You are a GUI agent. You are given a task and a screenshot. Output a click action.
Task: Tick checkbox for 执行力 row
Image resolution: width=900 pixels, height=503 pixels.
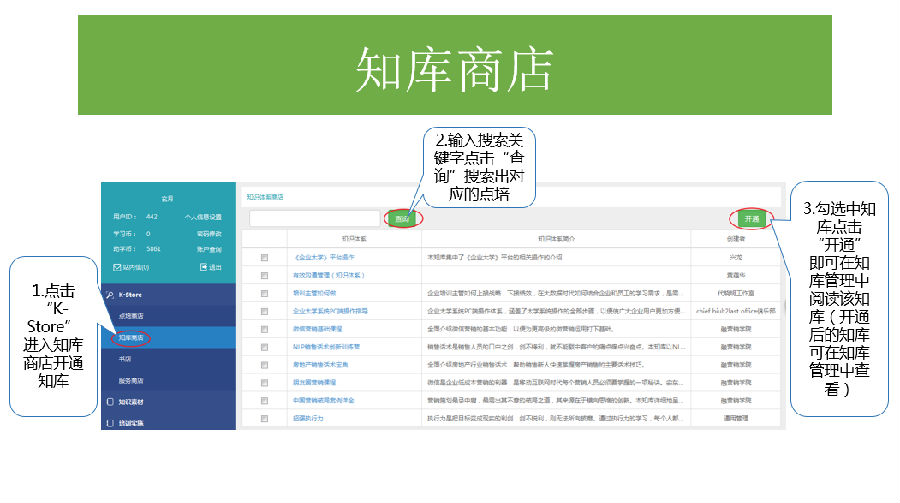click(x=264, y=418)
